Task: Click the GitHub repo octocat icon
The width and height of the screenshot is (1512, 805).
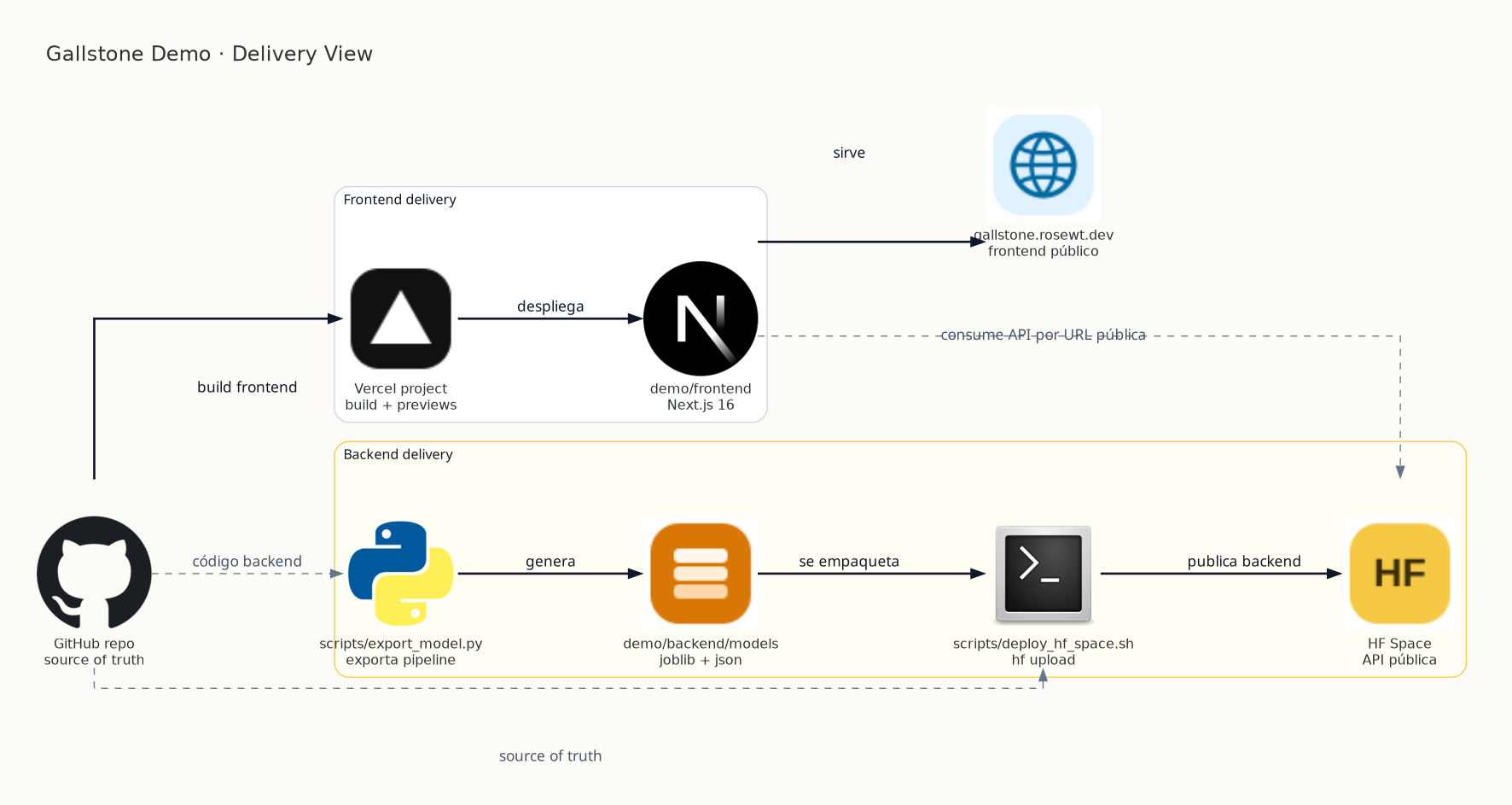Action: (94, 573)
